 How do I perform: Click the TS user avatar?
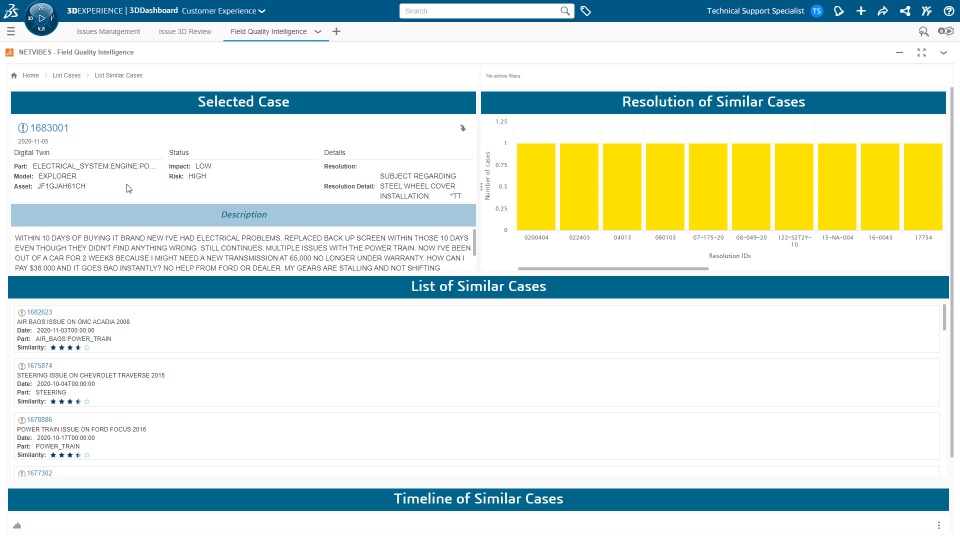817,11
